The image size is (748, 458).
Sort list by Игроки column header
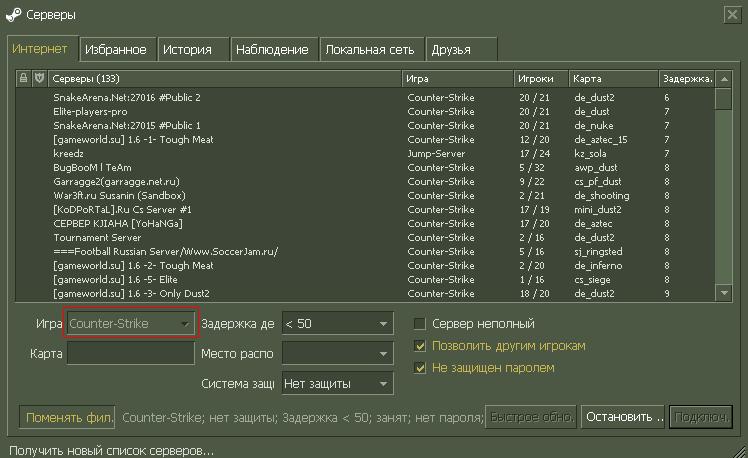click(x=541, y=79)
